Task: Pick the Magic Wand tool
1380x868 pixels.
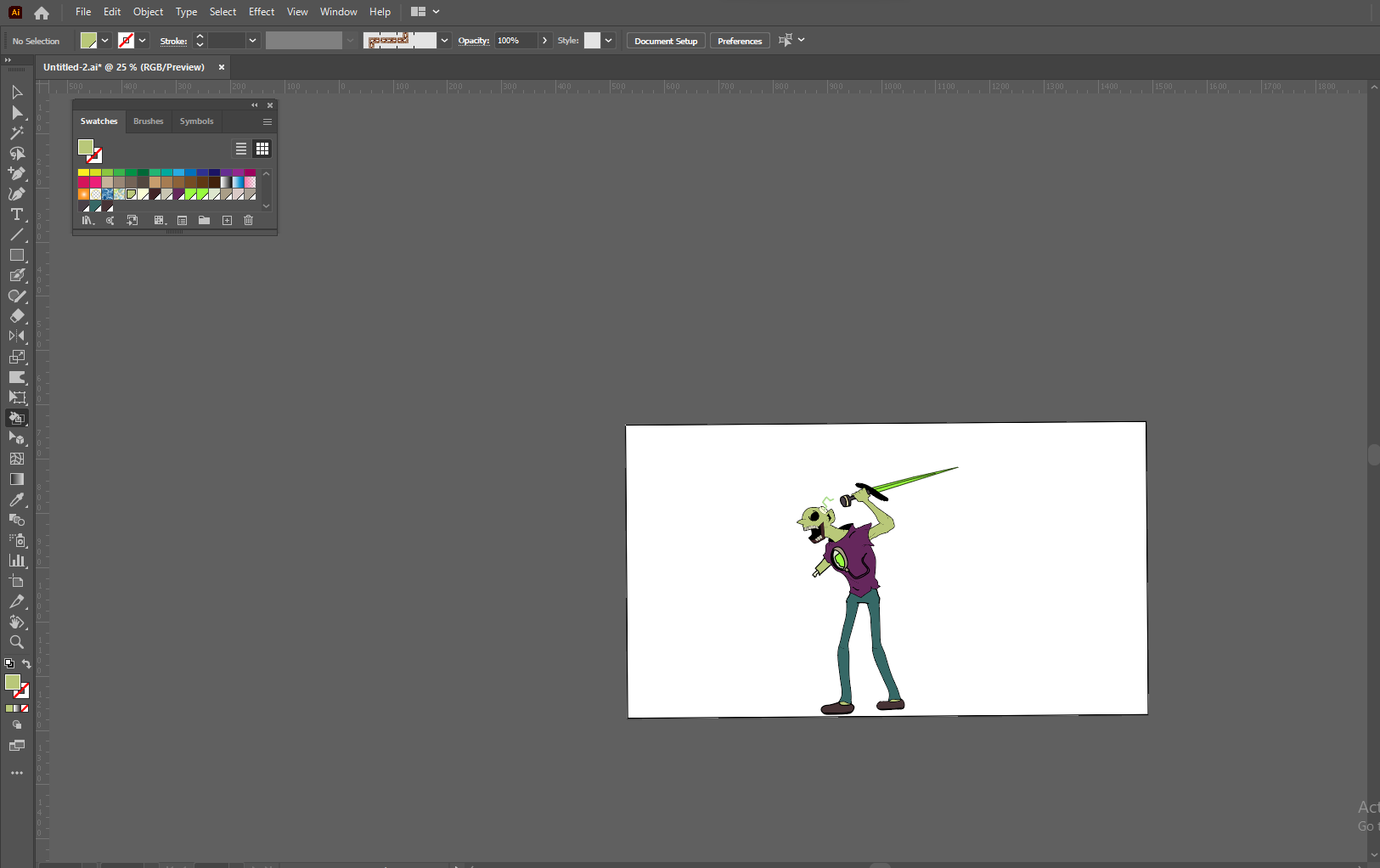Action: 16,132
